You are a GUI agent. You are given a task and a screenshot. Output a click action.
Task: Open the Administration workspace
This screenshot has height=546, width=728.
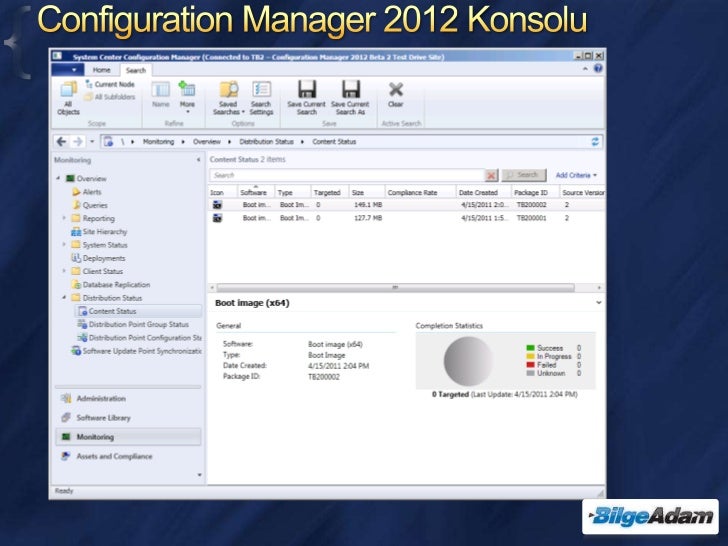(x=128, y=398)
